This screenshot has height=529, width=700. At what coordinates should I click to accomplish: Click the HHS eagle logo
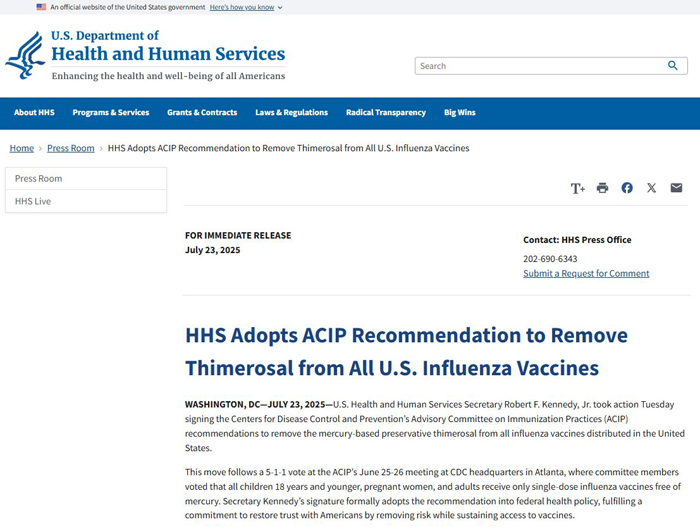[25, 55]
